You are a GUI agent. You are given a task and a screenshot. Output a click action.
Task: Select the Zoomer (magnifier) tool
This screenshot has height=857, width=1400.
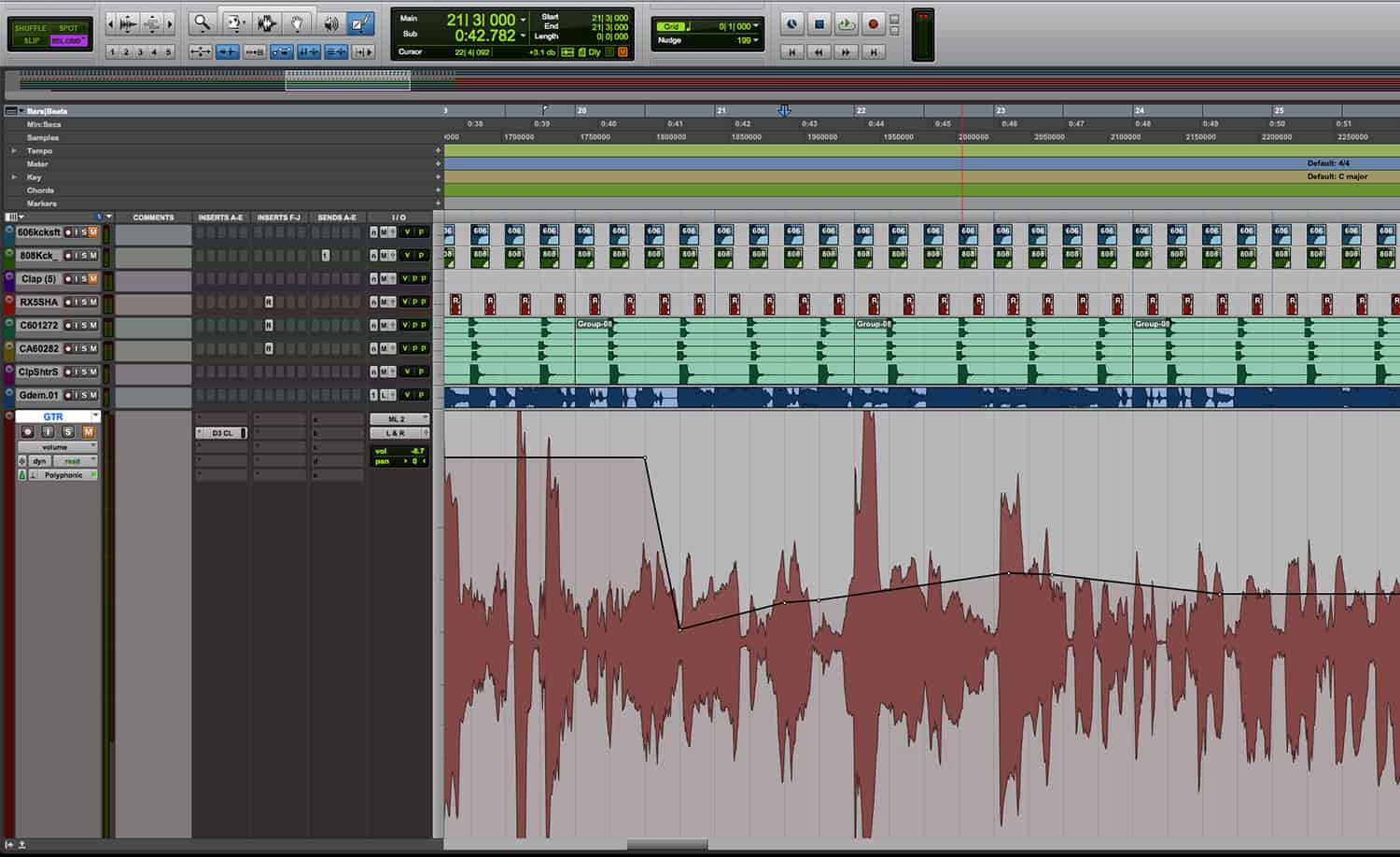[x=202, y=23]
